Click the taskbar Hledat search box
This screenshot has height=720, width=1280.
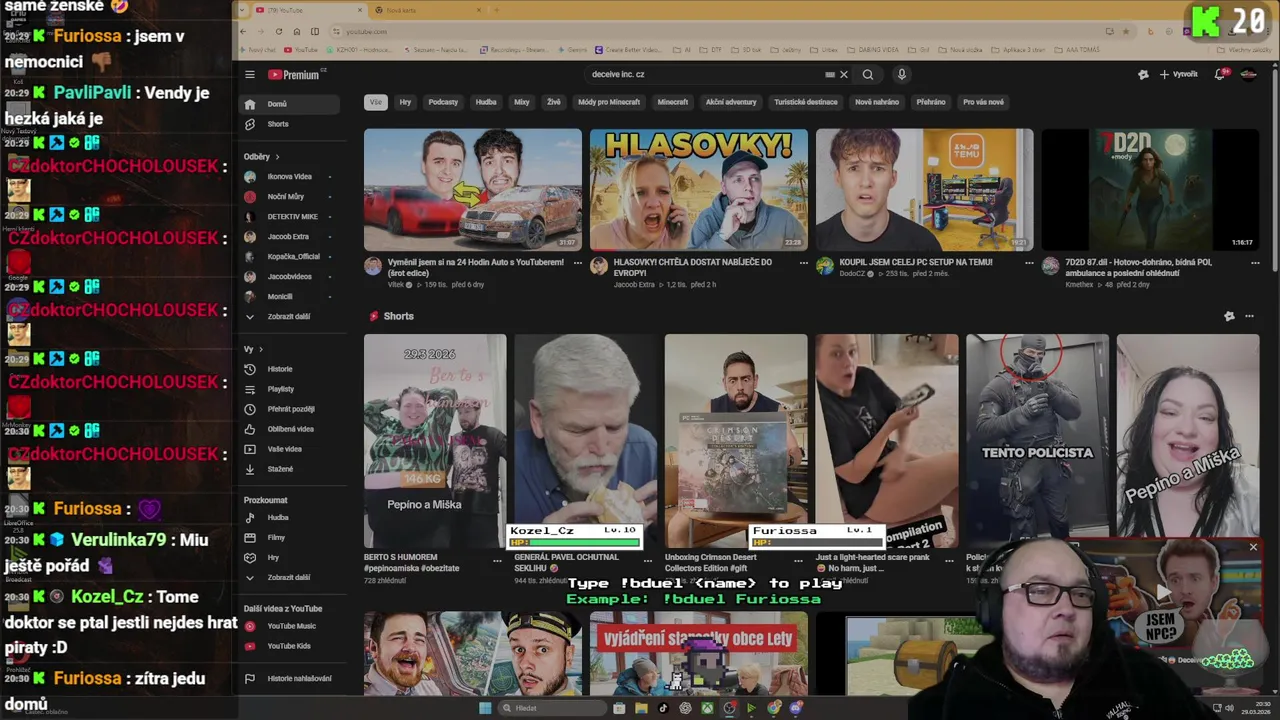point(551,708)
